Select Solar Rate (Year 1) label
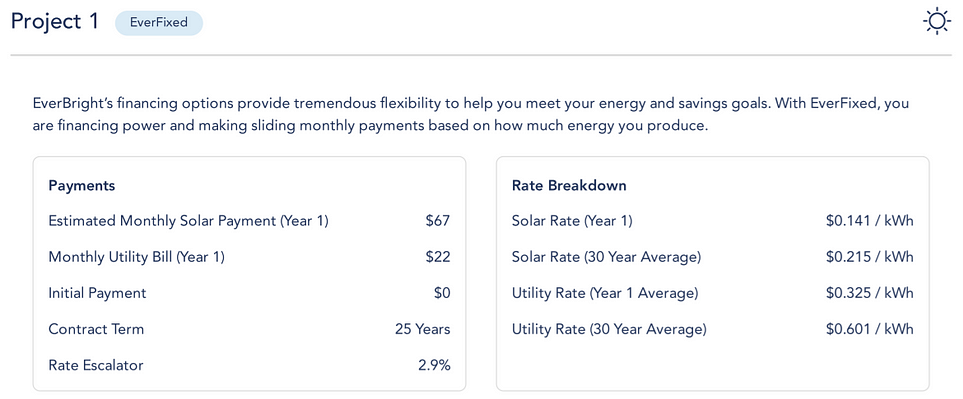 click(x=572, y=221)
